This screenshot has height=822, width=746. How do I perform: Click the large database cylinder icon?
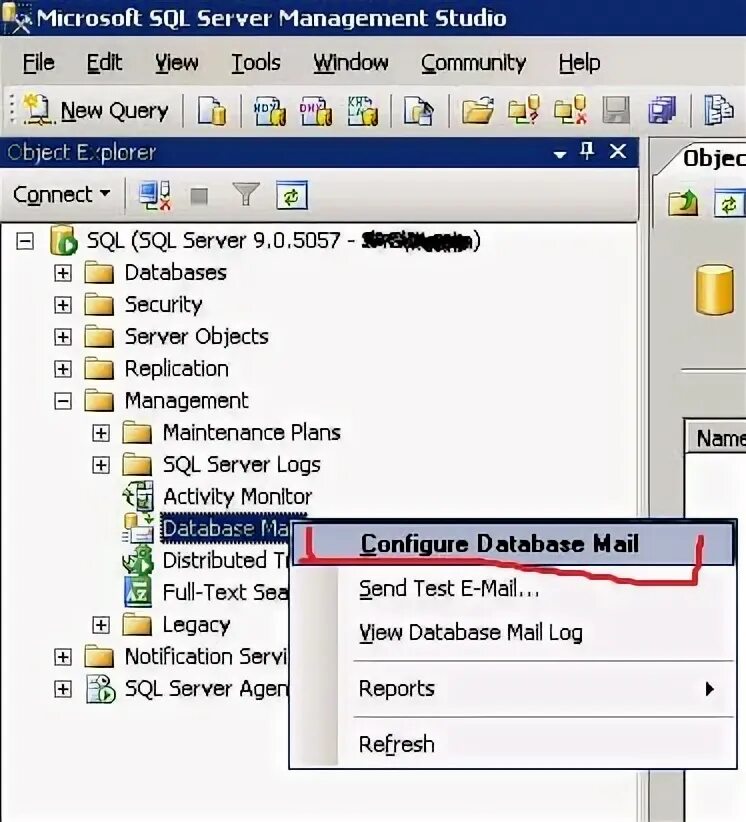[715, 289]
